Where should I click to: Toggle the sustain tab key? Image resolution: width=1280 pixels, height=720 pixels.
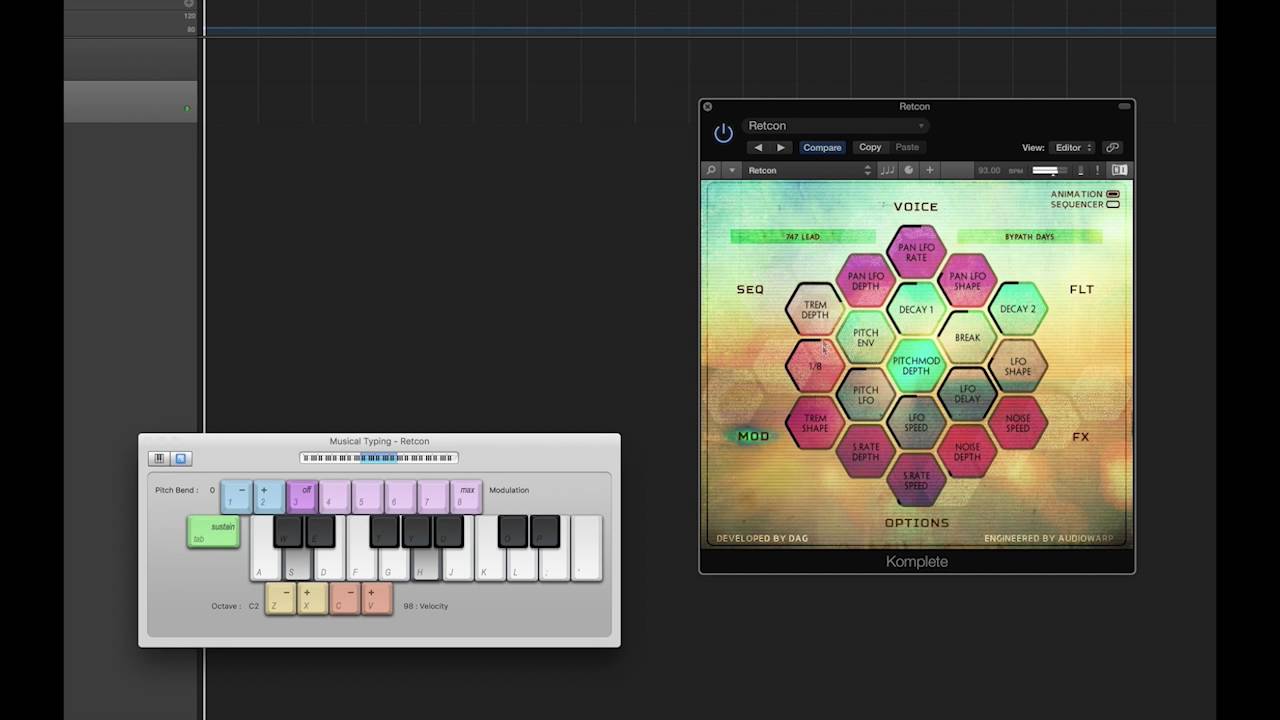tap(213, 532)
